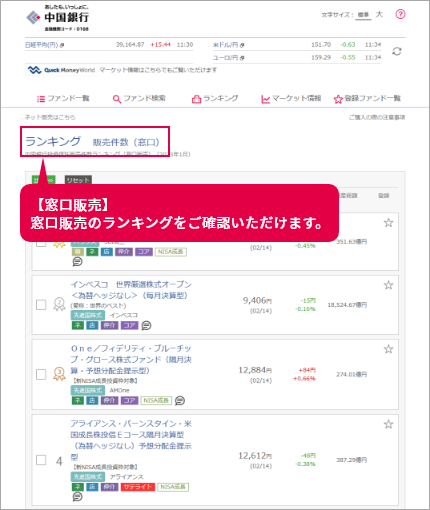Click the サテライト tag on アライアンス fund

click(x=137, y=487)
